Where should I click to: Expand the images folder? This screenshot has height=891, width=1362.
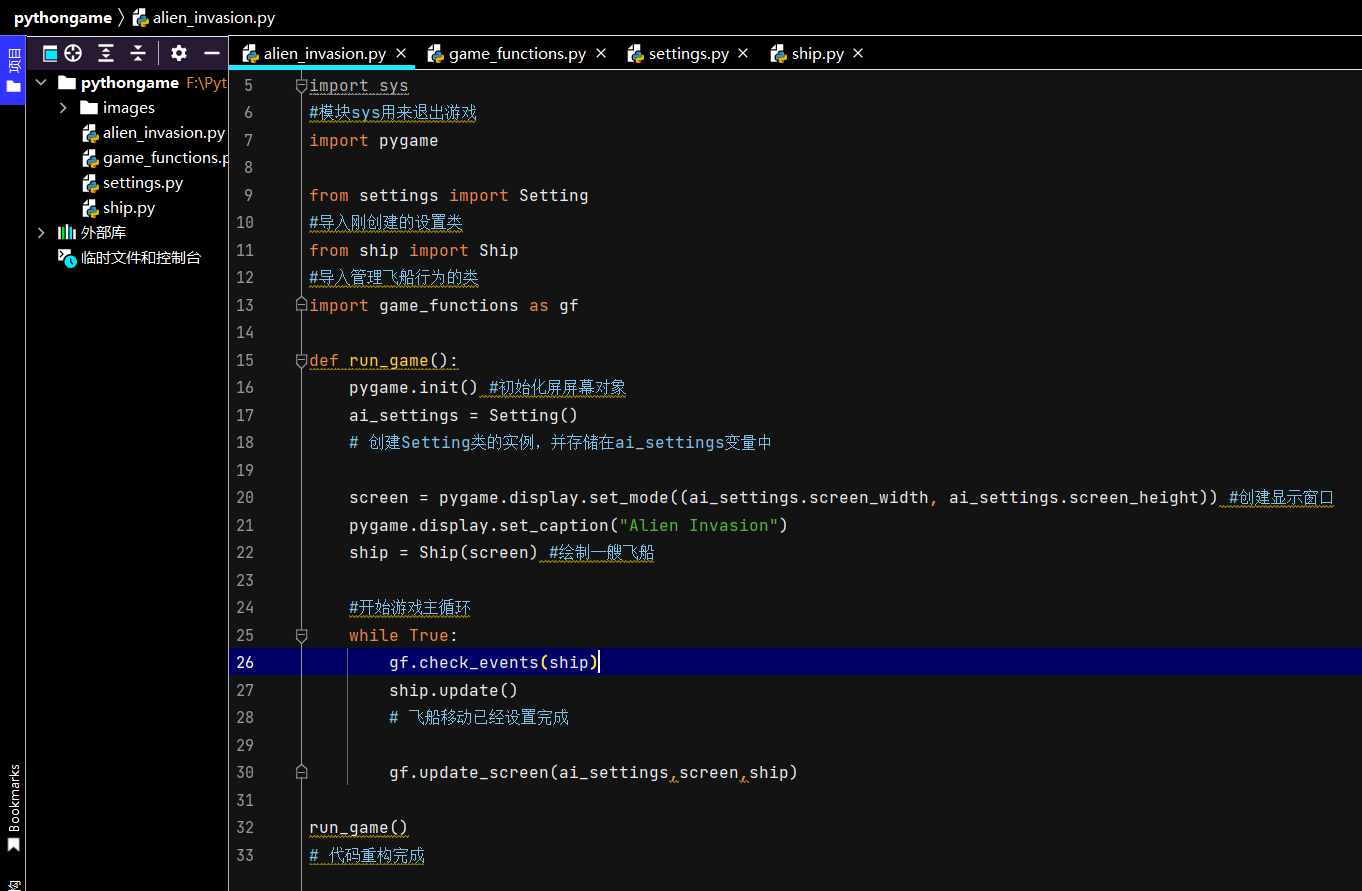pos(63,107)
